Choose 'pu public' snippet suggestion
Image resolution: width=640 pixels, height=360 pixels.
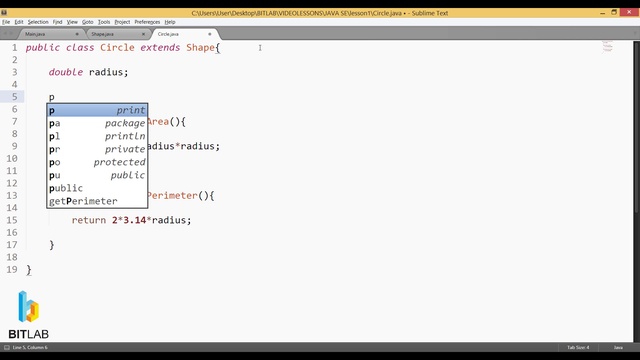click(97, 176)
